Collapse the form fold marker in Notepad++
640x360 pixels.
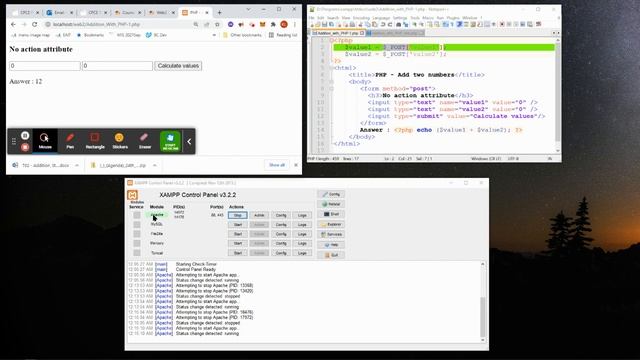(331, 89)
